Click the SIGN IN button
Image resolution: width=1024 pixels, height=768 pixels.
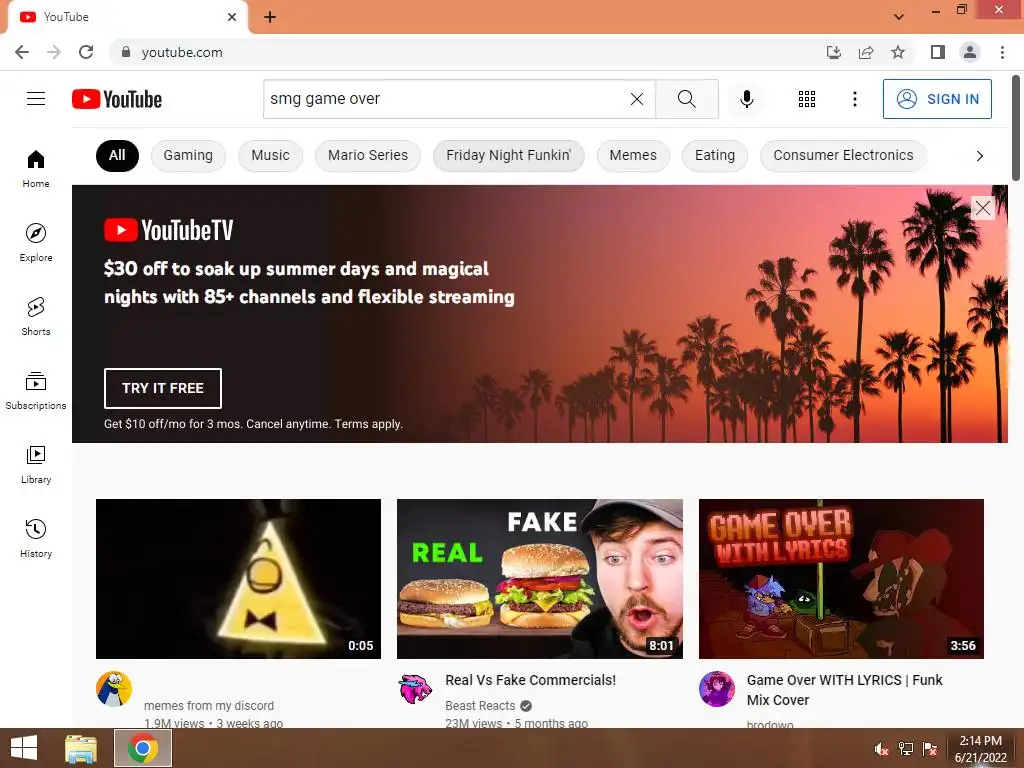pos(937,99)
